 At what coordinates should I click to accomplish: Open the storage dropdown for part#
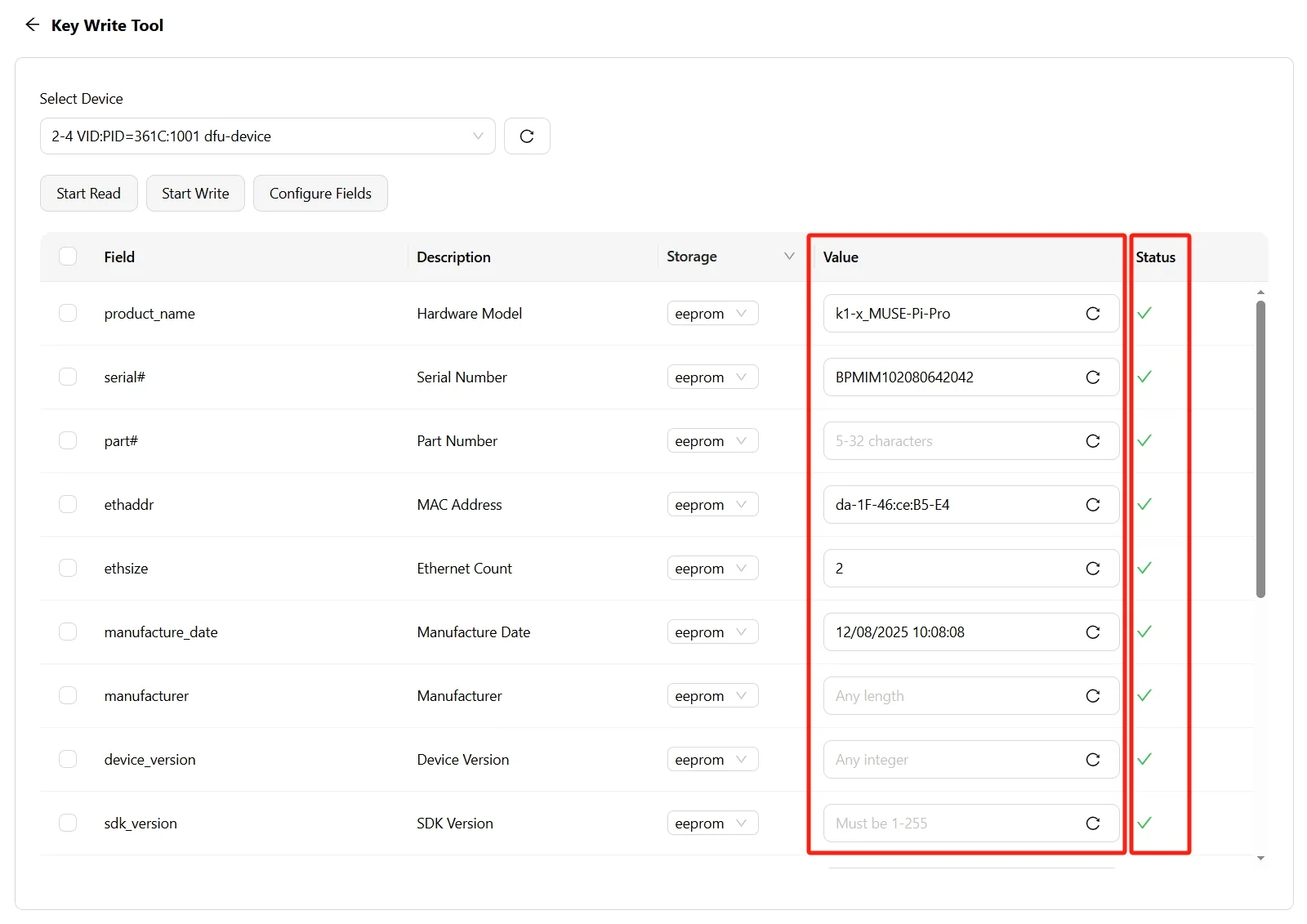712,441
